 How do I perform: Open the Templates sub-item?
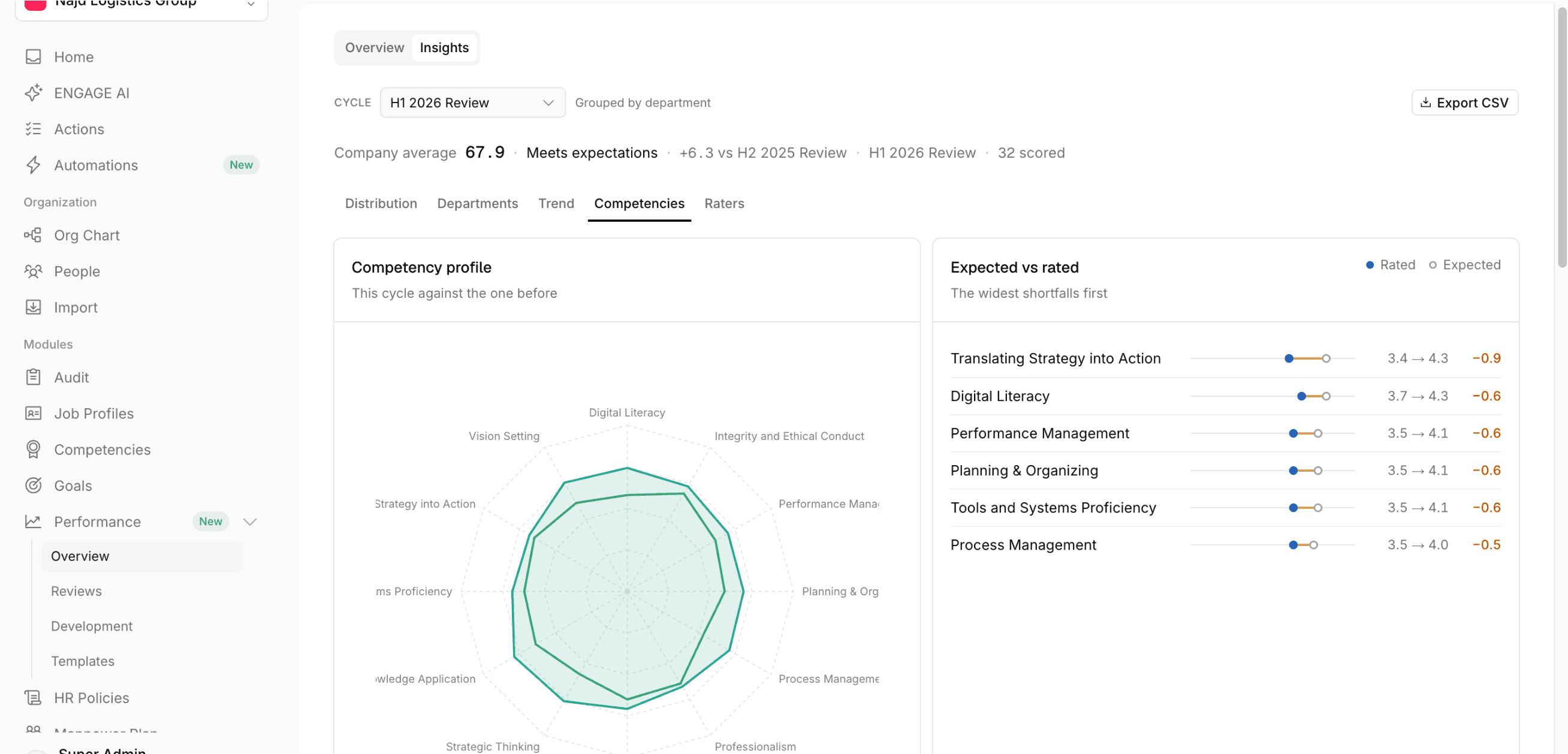pos(82,661)
